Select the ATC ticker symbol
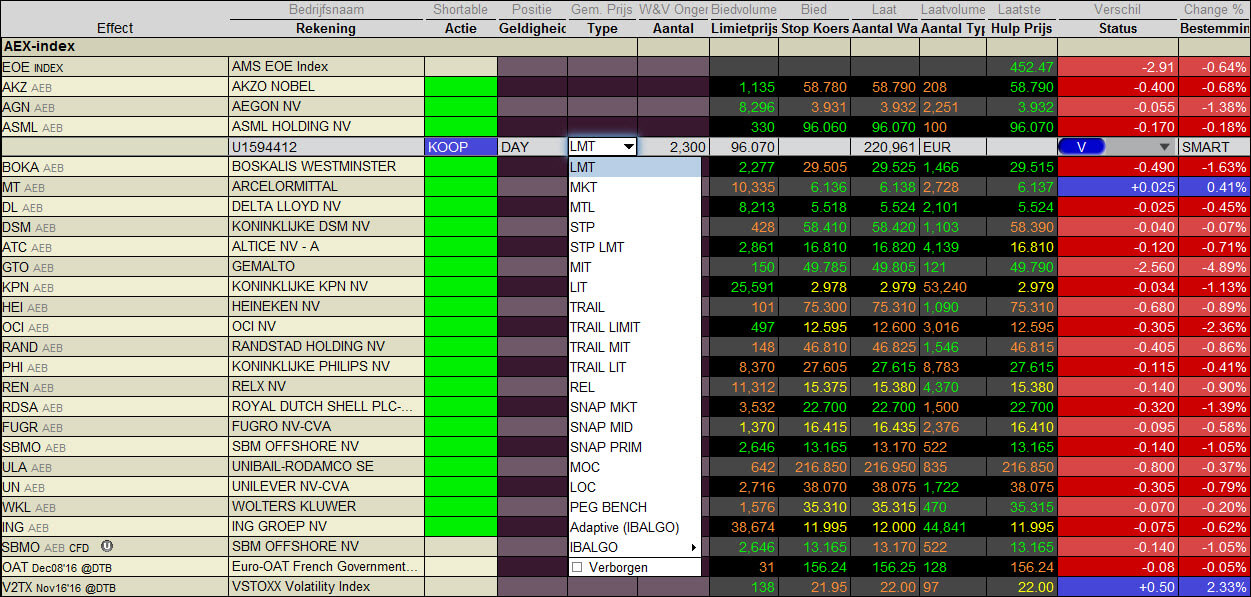Image resolution: width=1251 pixels, height=597 pixels. pyautogui.click(x=15, y=247)
